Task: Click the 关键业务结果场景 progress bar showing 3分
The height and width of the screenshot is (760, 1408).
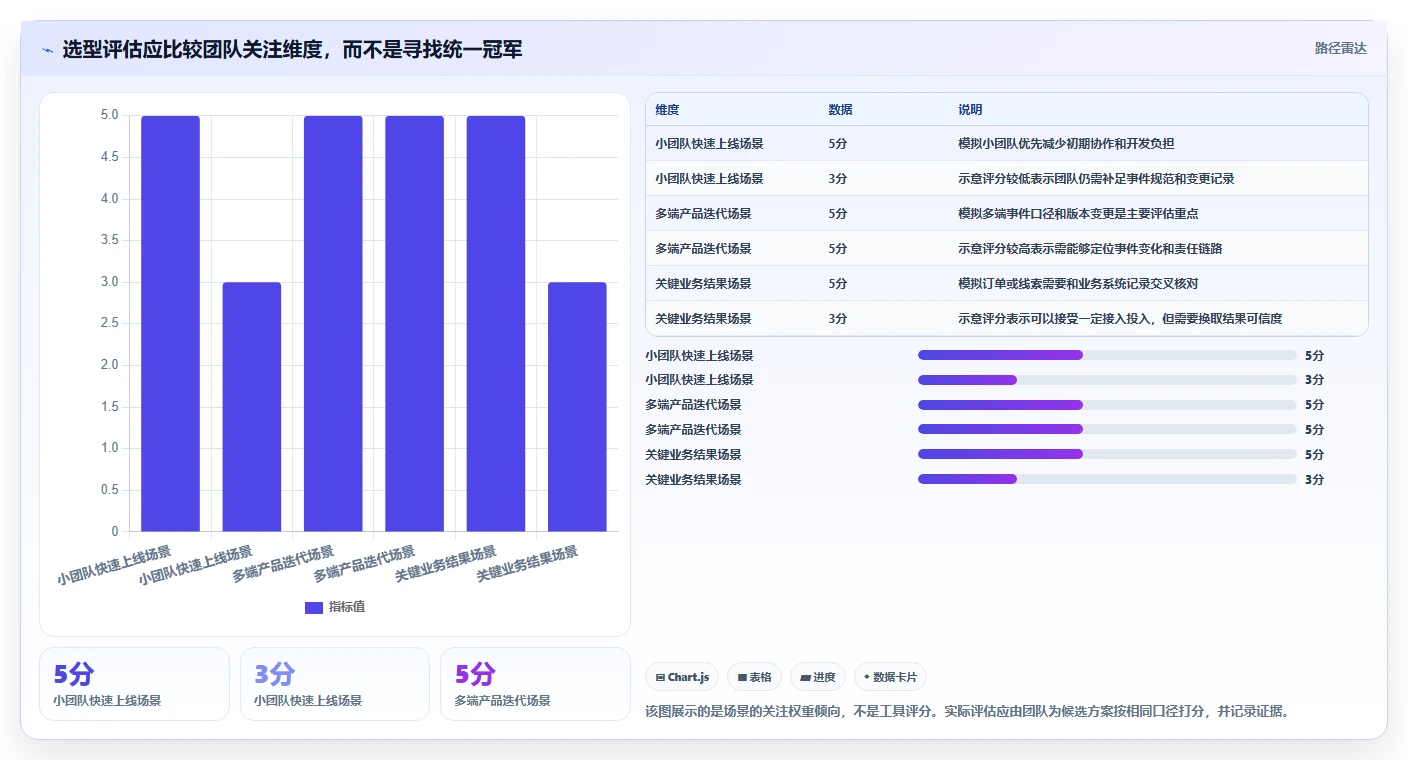Action: point(1107,479)
